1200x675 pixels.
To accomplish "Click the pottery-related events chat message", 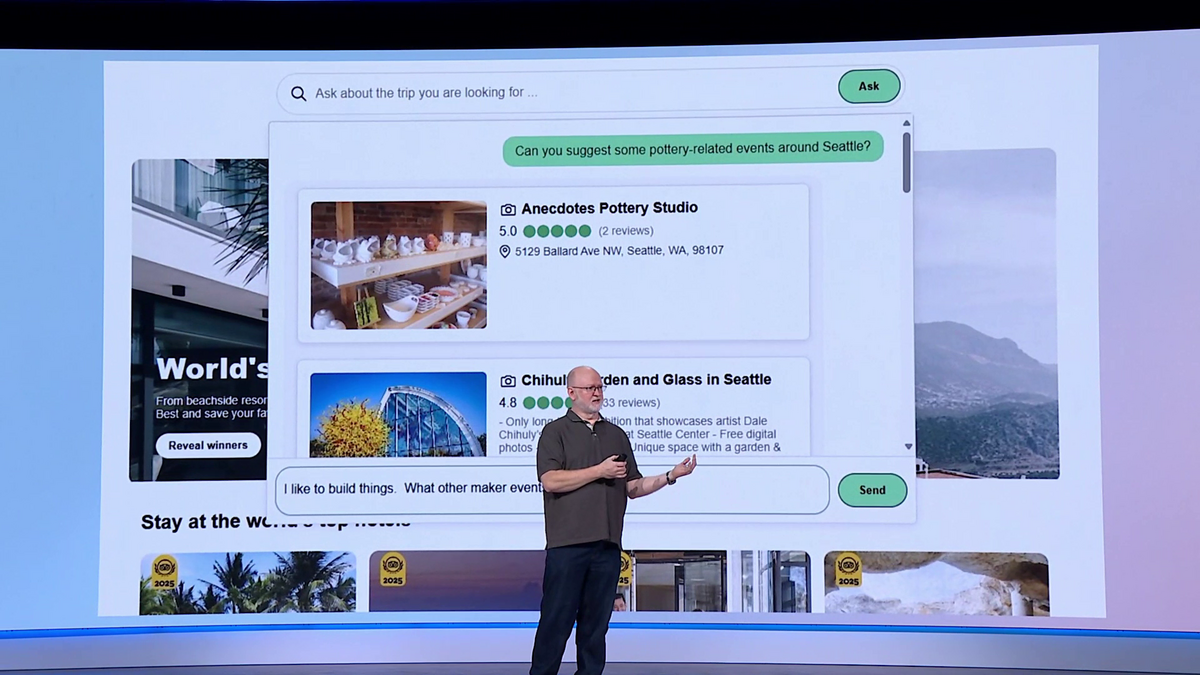I will click(692, 149).
